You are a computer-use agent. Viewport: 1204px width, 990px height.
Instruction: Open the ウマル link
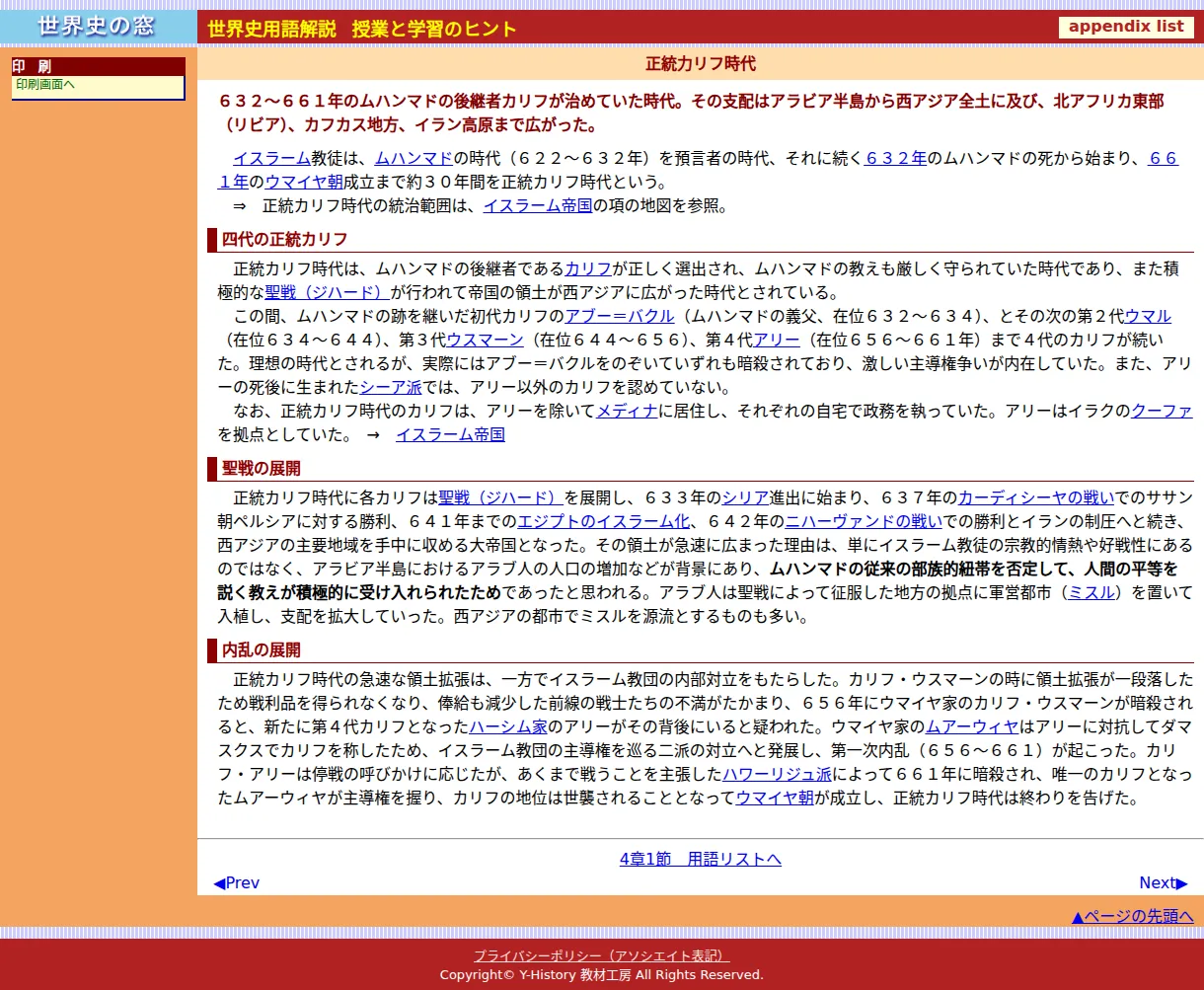click(1148, 316)
